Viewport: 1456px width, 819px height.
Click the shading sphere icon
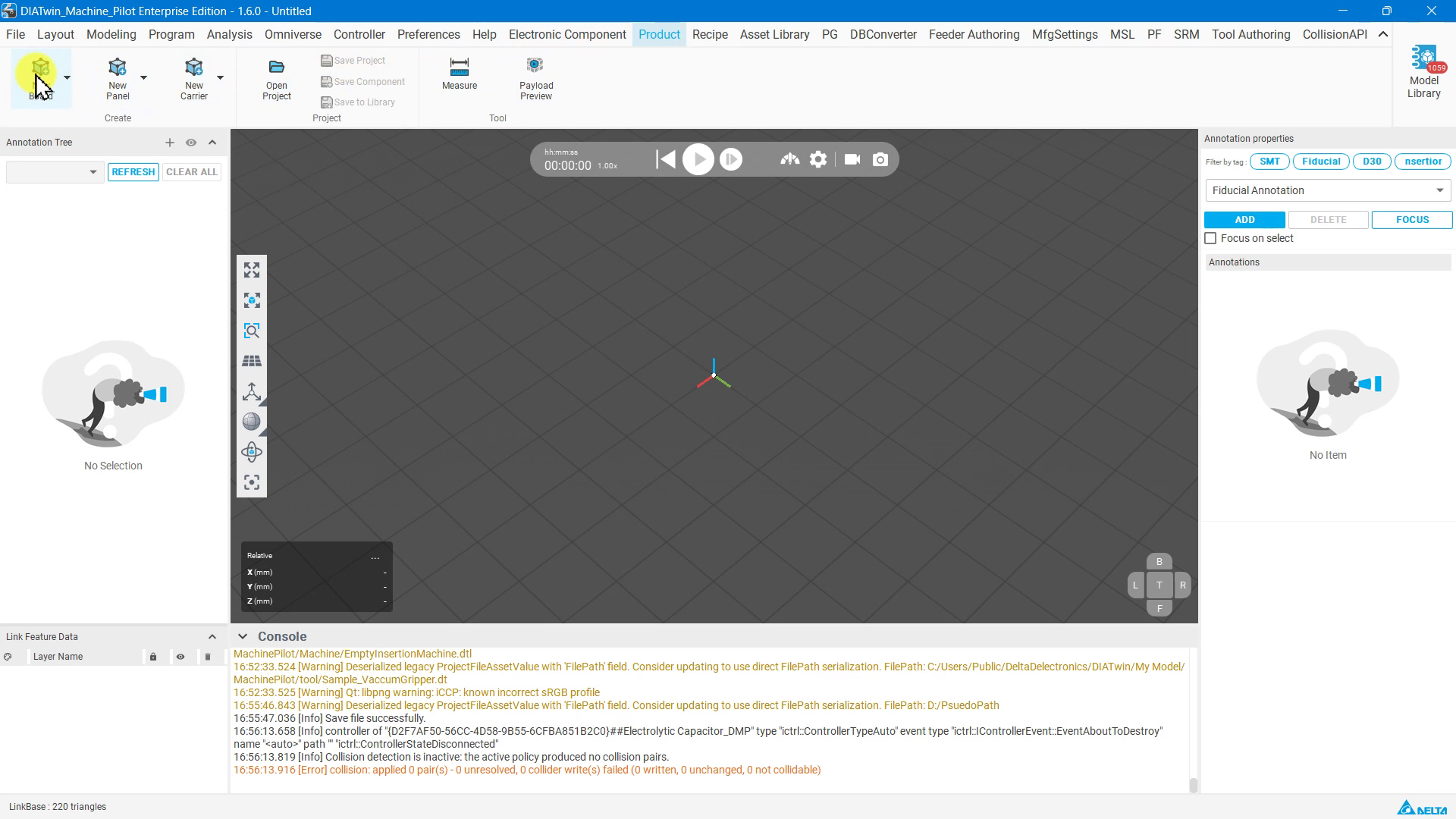click(x=252, y=422)
